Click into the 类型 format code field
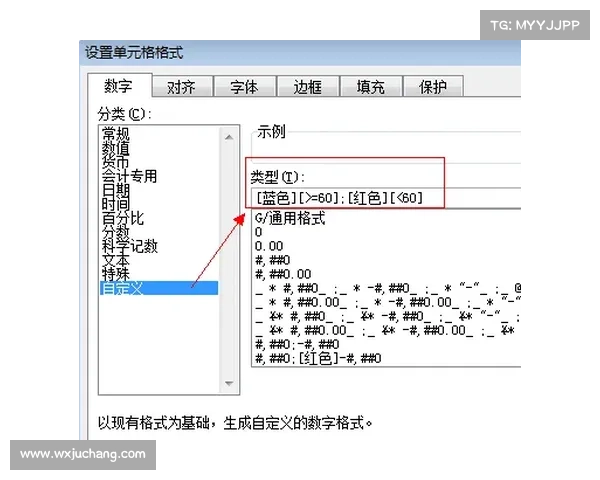 pyautogui.click(x=380, y=197)
